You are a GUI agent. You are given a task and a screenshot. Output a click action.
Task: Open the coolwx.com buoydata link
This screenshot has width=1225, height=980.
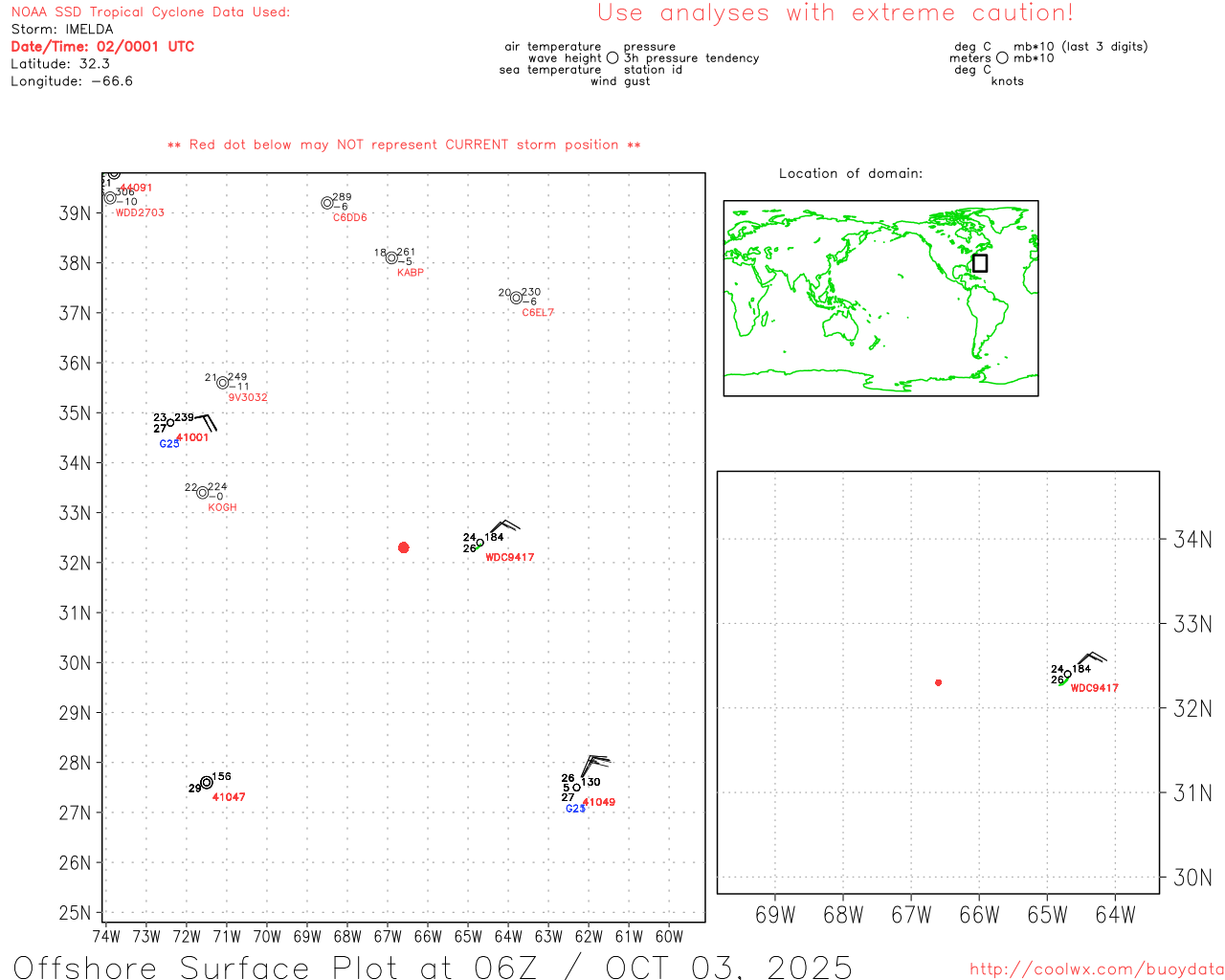click(1096, 969)
